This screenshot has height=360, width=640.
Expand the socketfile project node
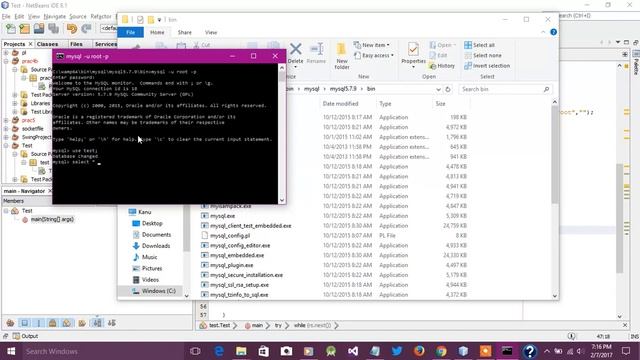coord(6,129)
